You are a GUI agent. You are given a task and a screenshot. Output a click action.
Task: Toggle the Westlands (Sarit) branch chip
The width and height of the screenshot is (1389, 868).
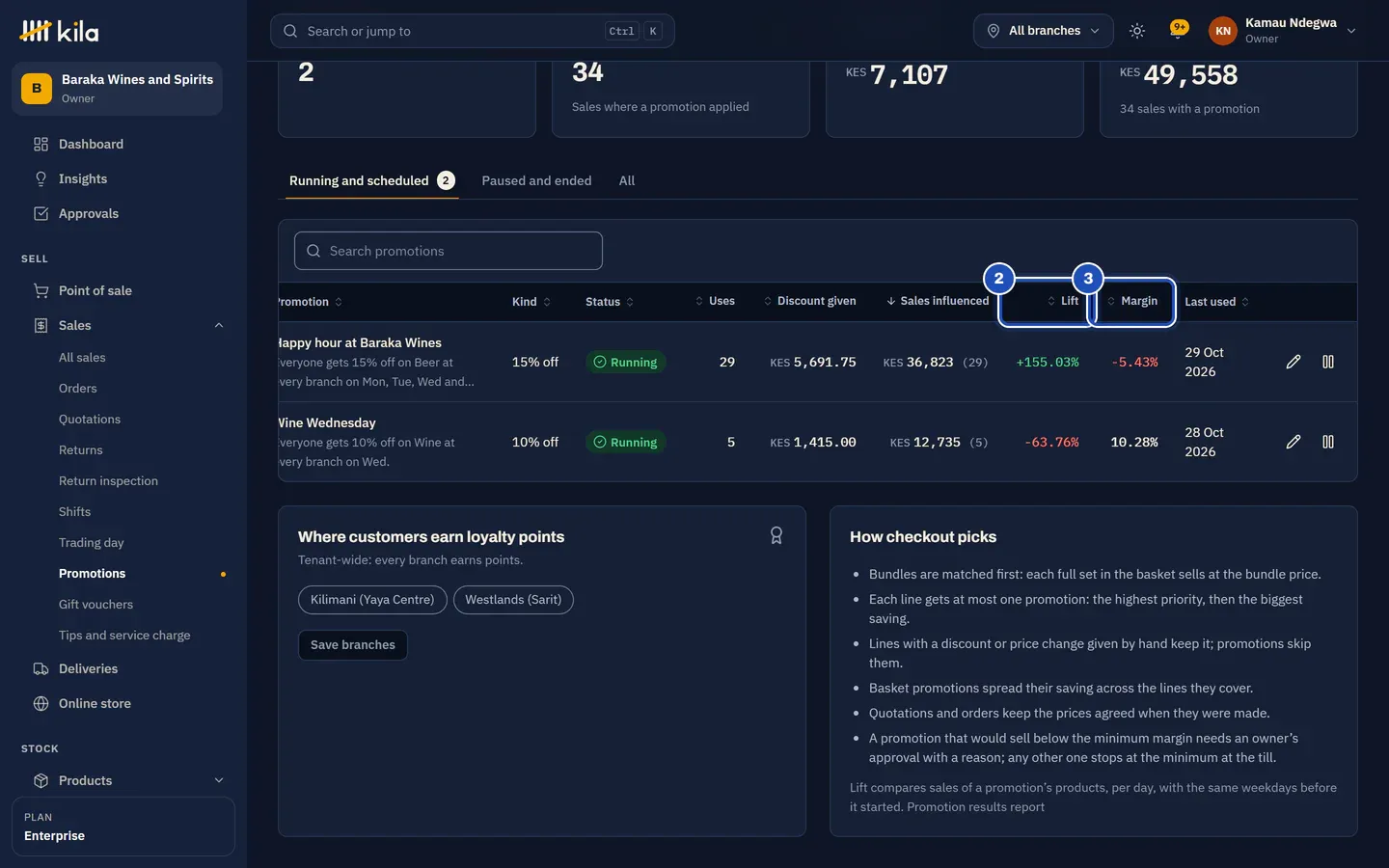513,600
